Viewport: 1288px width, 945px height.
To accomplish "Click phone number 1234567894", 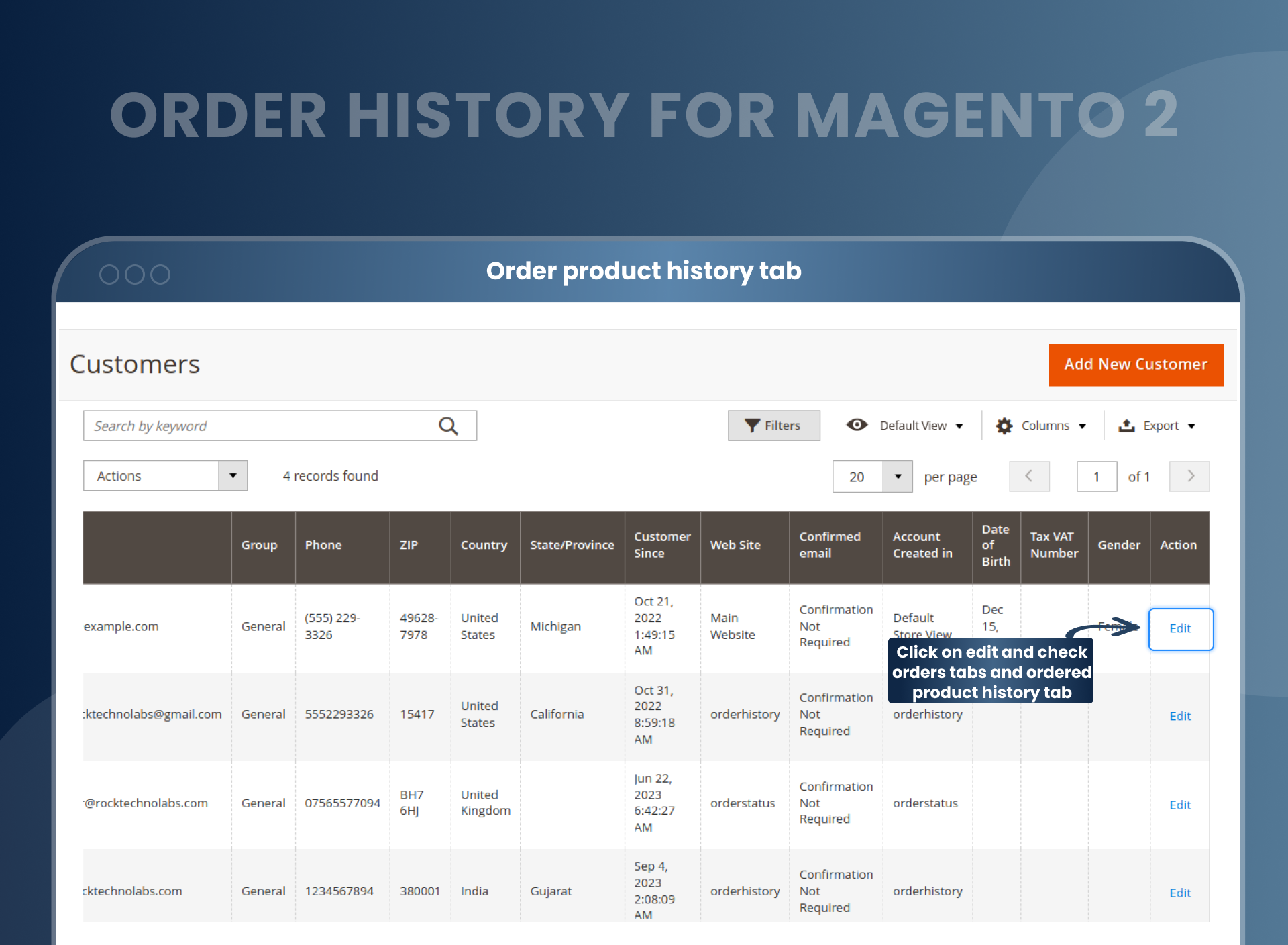I will [339, 891].
